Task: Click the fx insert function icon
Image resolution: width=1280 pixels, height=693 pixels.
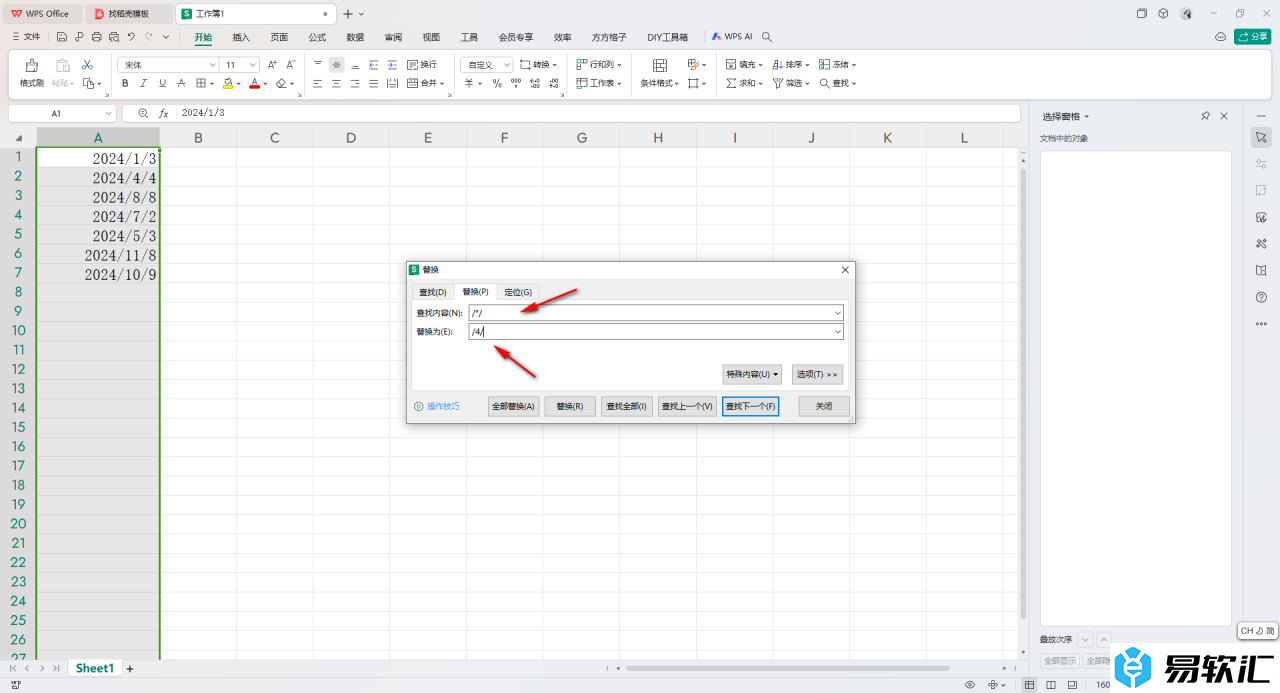Action: click(x=164, y=113)
